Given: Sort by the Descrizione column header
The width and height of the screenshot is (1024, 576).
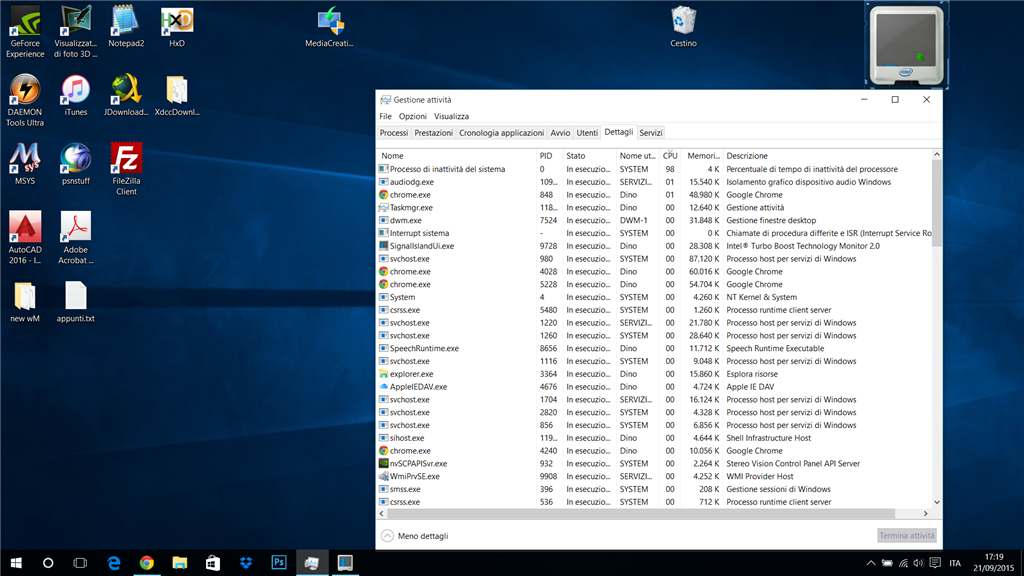Looking at the screenshot, I should [x=827, y=156].
